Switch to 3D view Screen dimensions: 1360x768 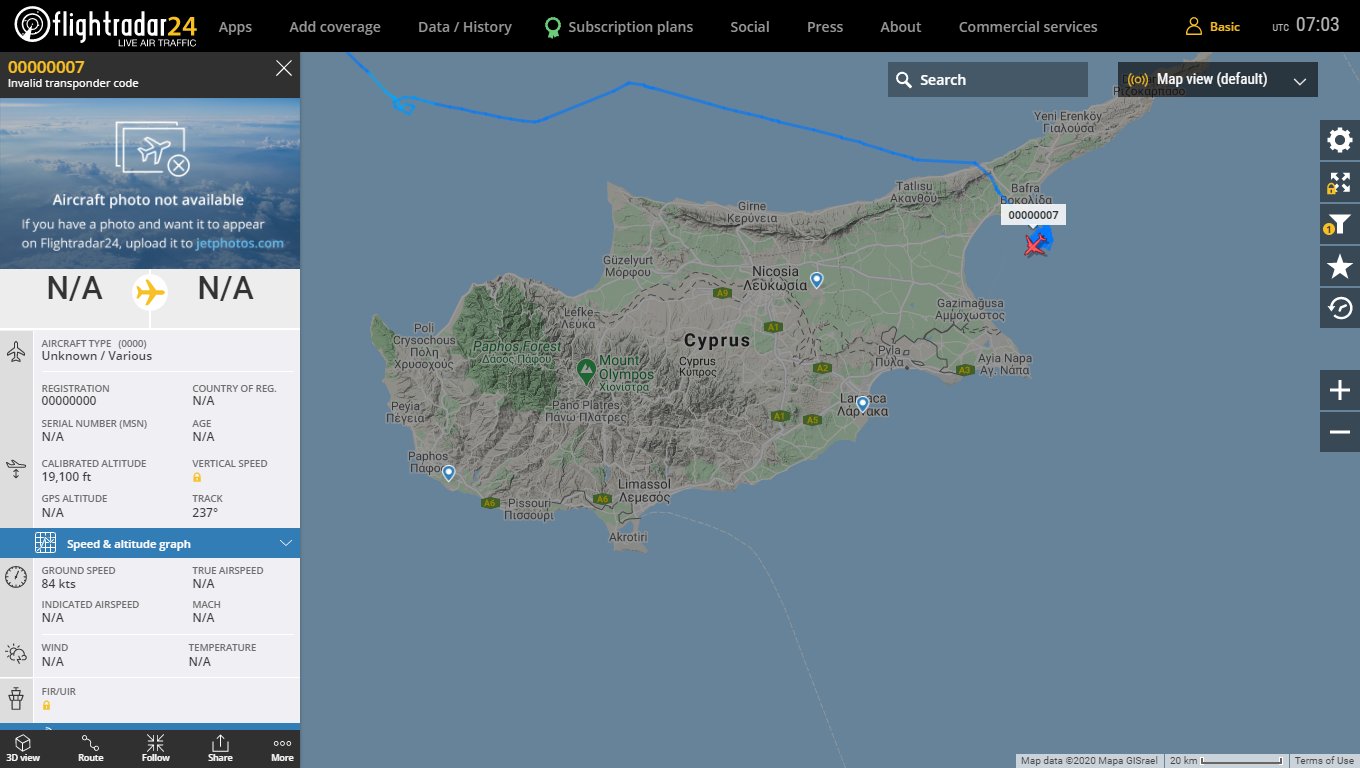click(22, 748)
